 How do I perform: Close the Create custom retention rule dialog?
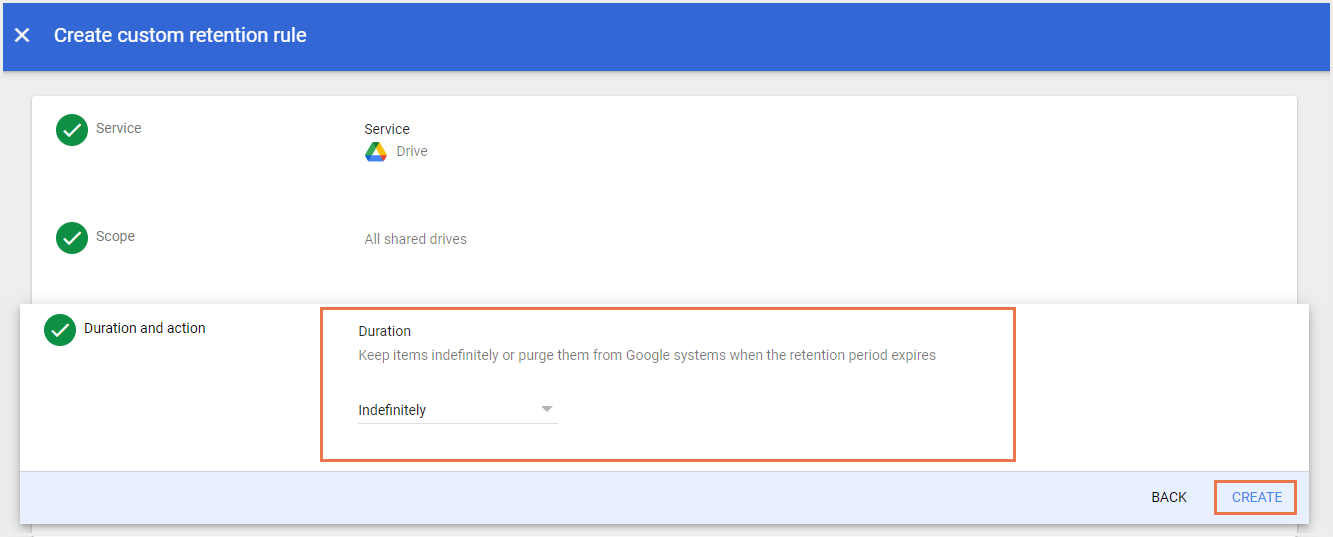(22, 36)
